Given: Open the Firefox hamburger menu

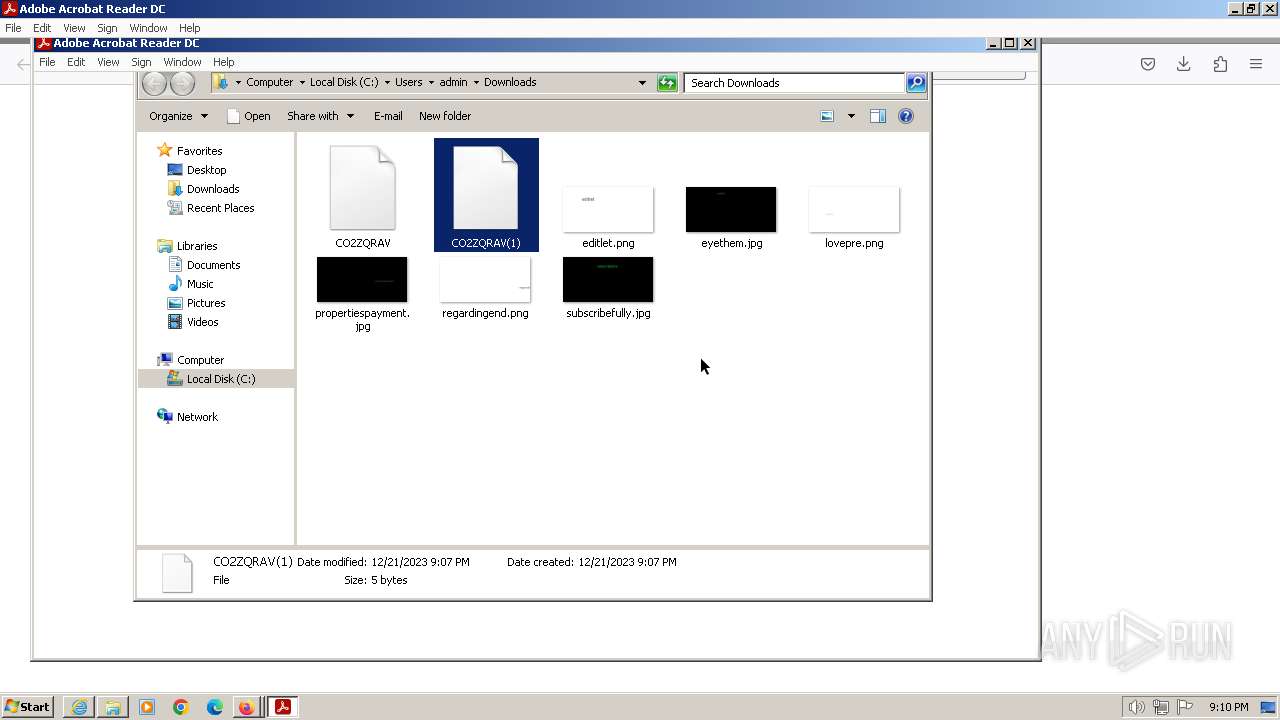Looking at the screenshot, I should [1256, 64].
